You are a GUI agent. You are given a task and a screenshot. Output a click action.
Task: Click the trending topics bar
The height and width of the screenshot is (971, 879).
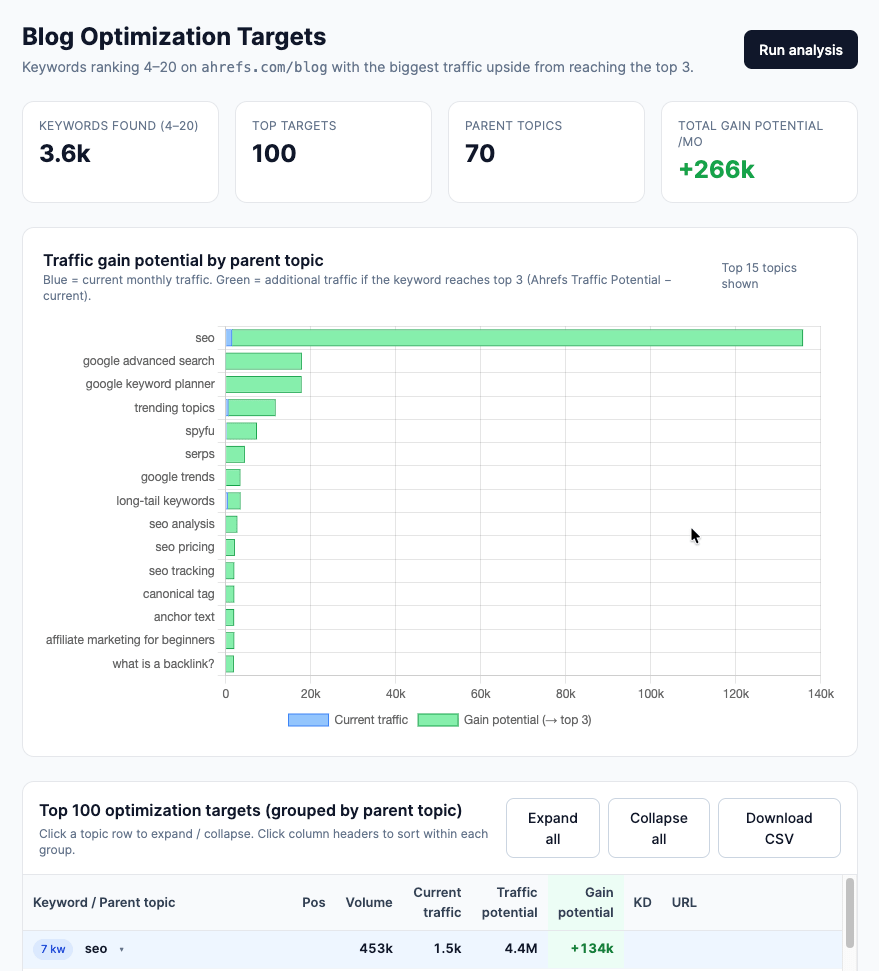pos(250,407)
